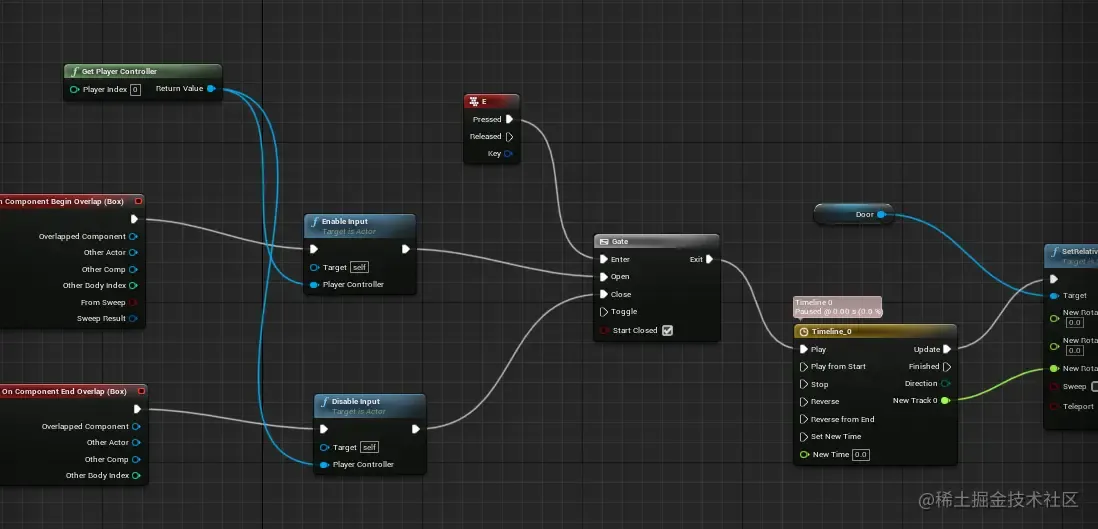Image resolution: width=1098 pixels, height=529 pixels.
Task: Select the Enable Input node header
Action: tap(360, 226)
